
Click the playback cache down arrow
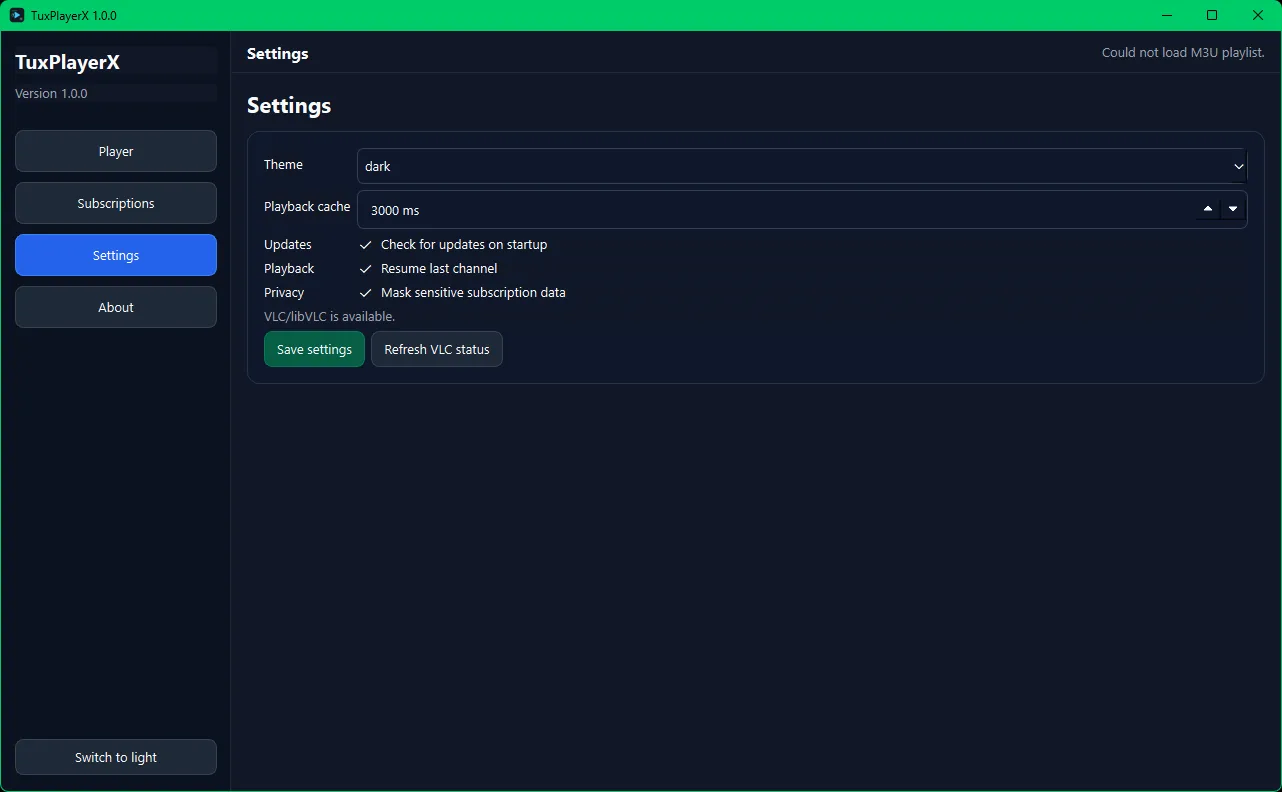point(1233,209)
